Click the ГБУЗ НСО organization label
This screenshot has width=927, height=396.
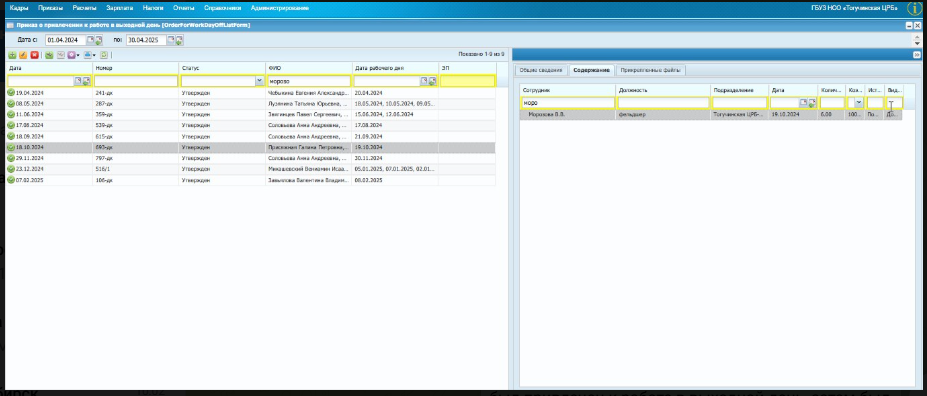[854, 8]
